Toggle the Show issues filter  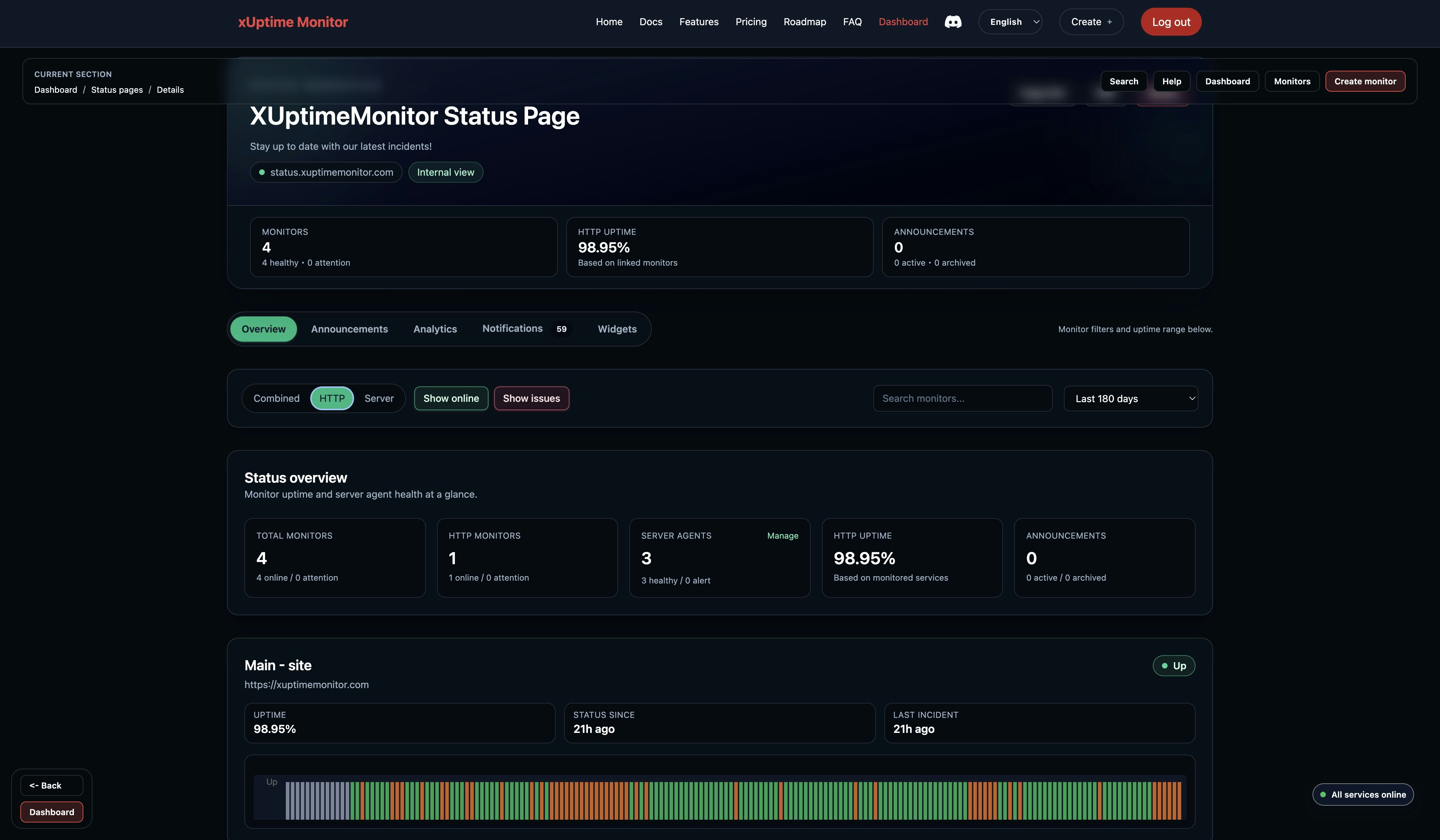point(532,399)
